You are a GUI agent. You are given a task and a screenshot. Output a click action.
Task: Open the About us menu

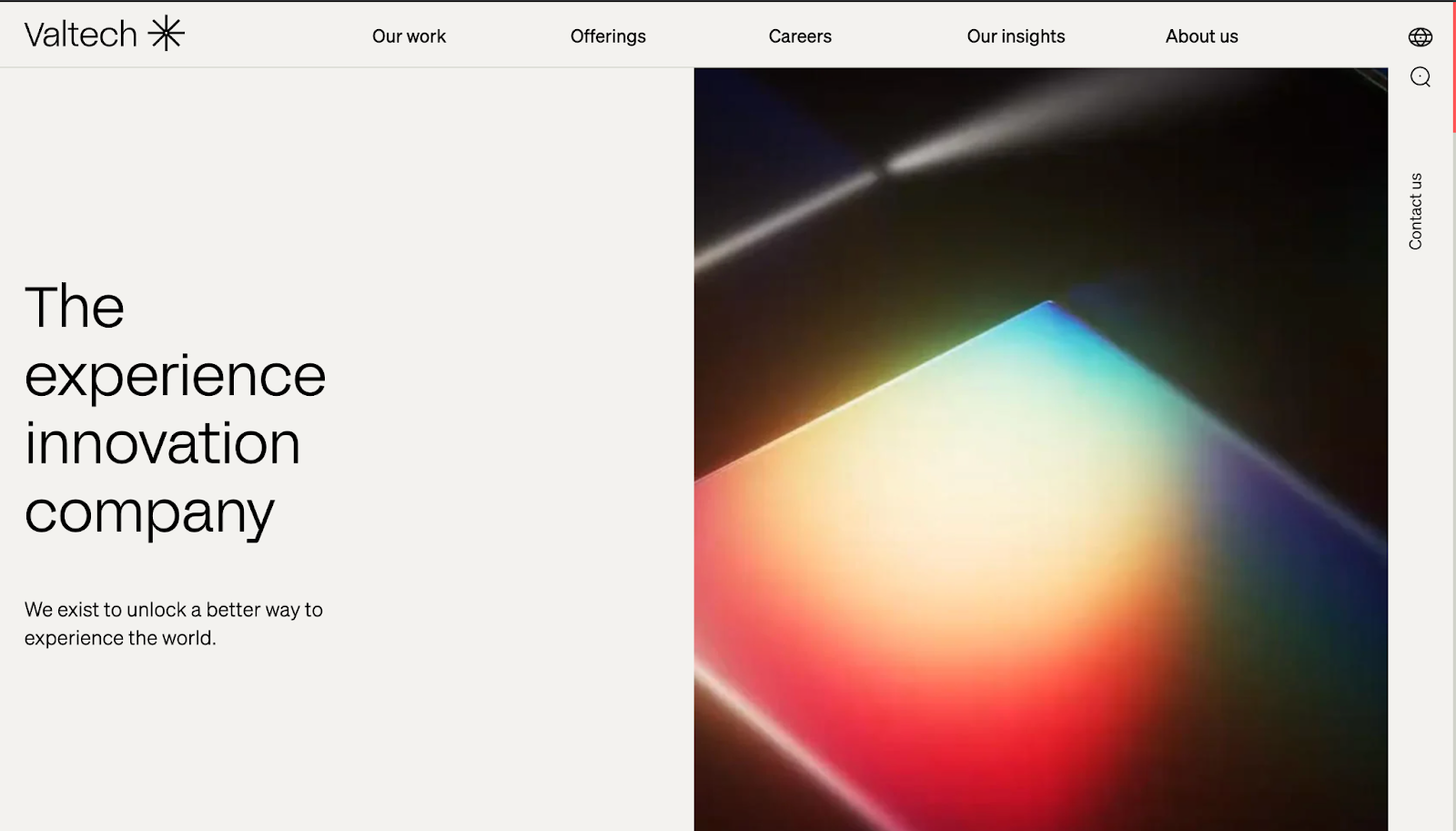[x=1201, y=36]
